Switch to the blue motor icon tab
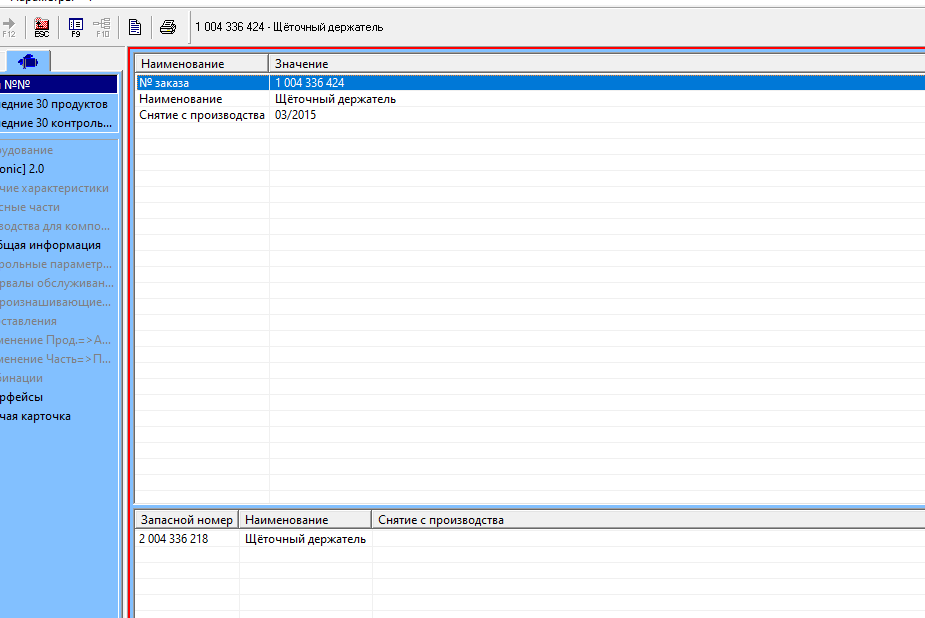 pos(28,61)
